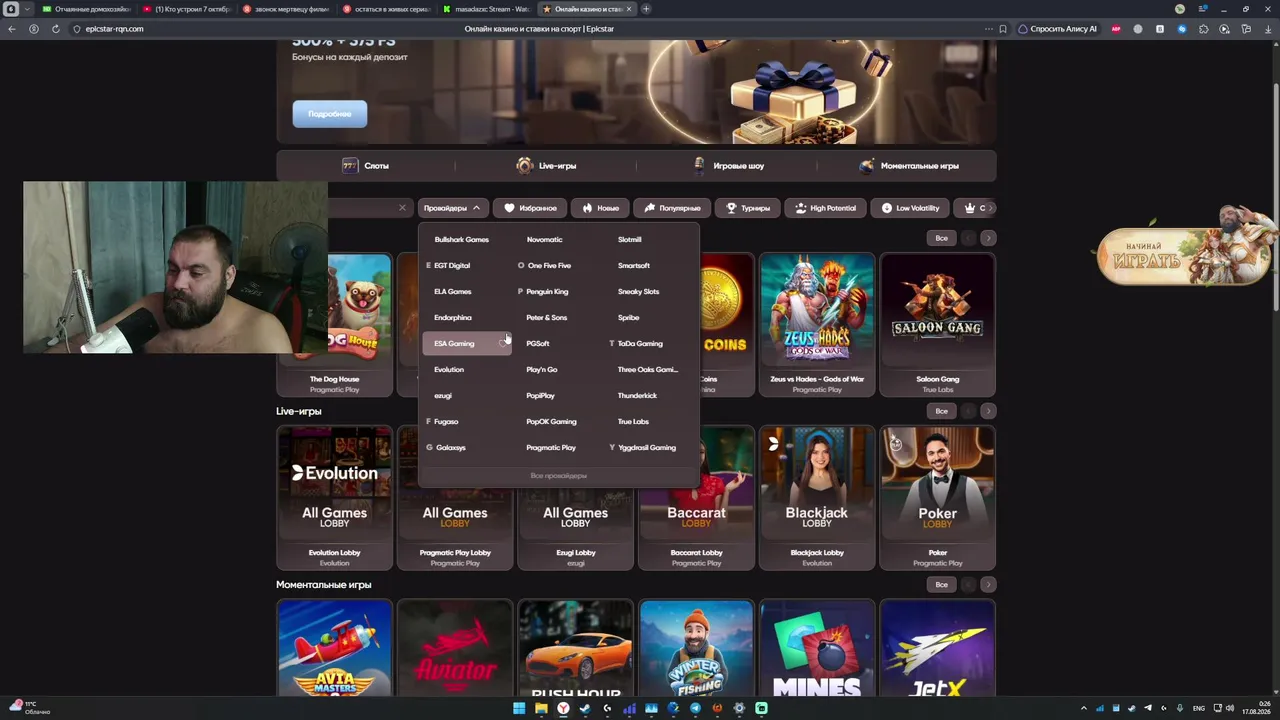Open the Blackjack Lobby card
Image resolution: width=1280 pixels, height=720 pixels.
point(817,498)
